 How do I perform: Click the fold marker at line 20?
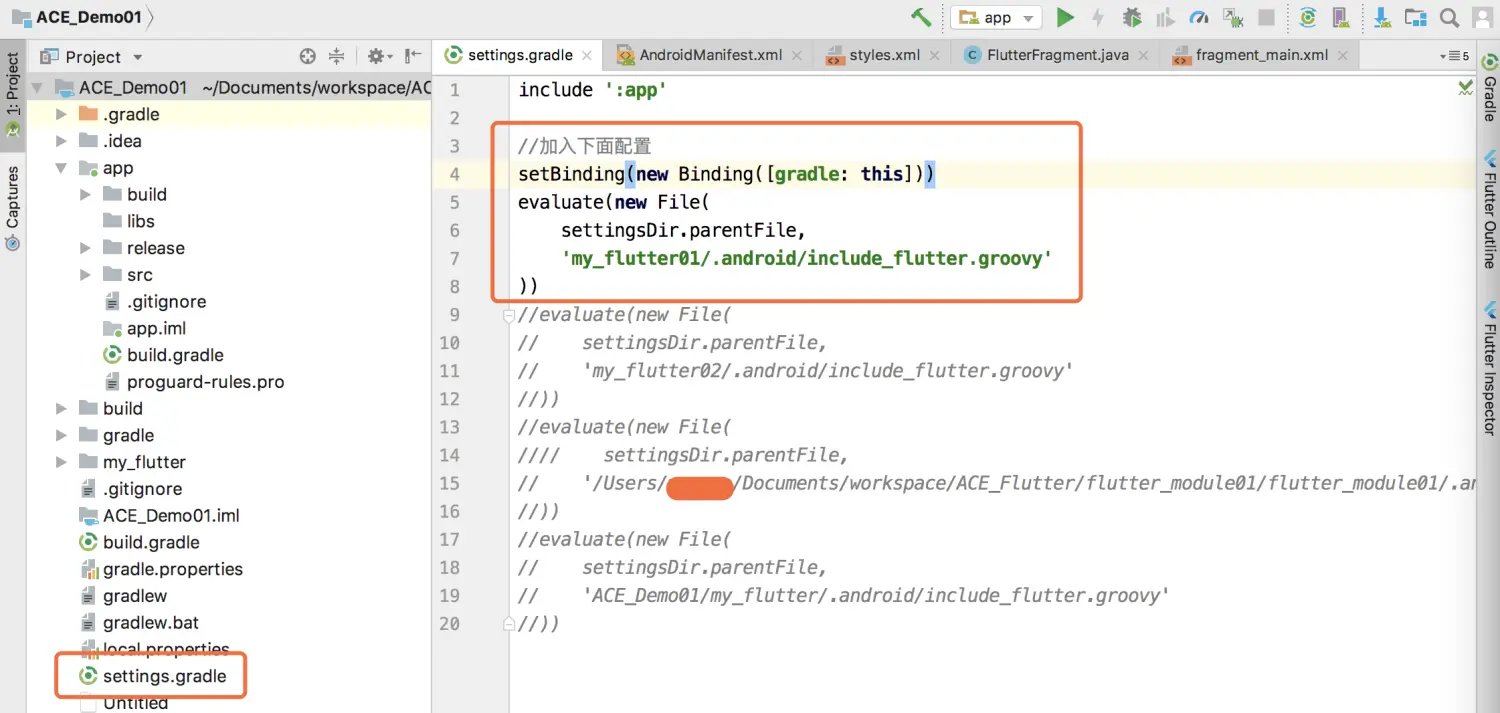click(x=509, y=623)
